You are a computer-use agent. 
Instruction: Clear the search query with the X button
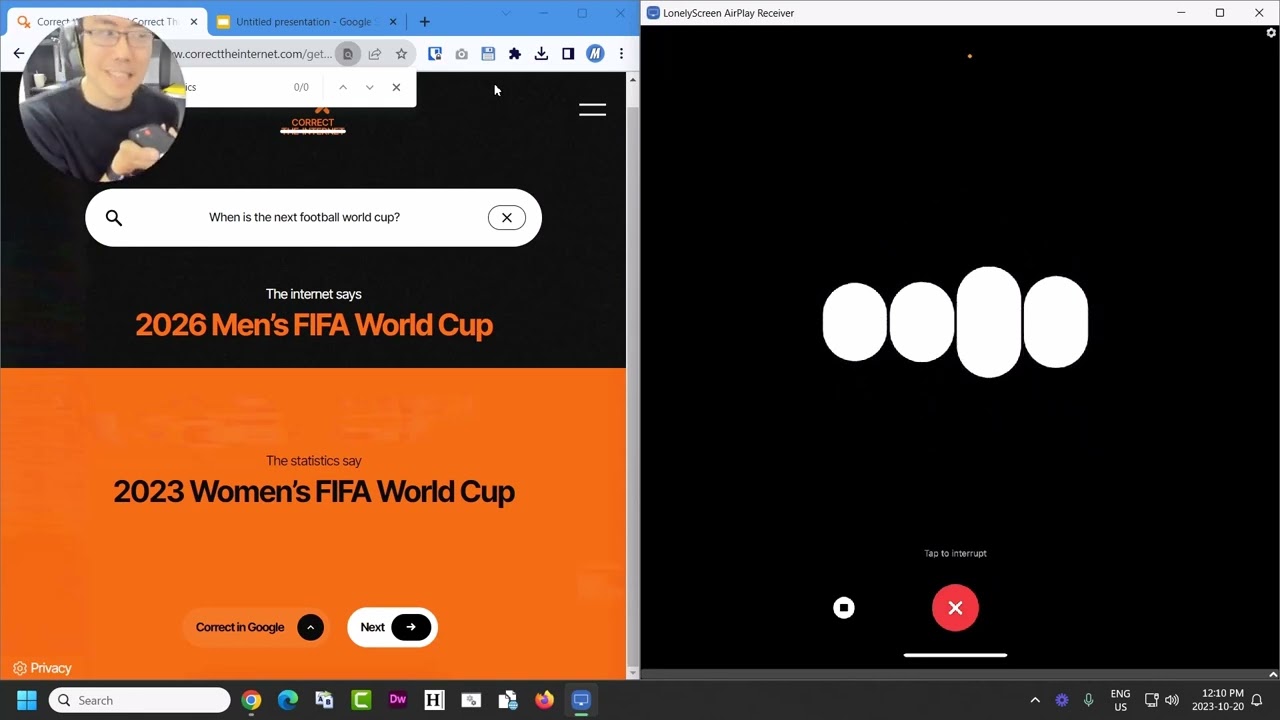point(507,218)
